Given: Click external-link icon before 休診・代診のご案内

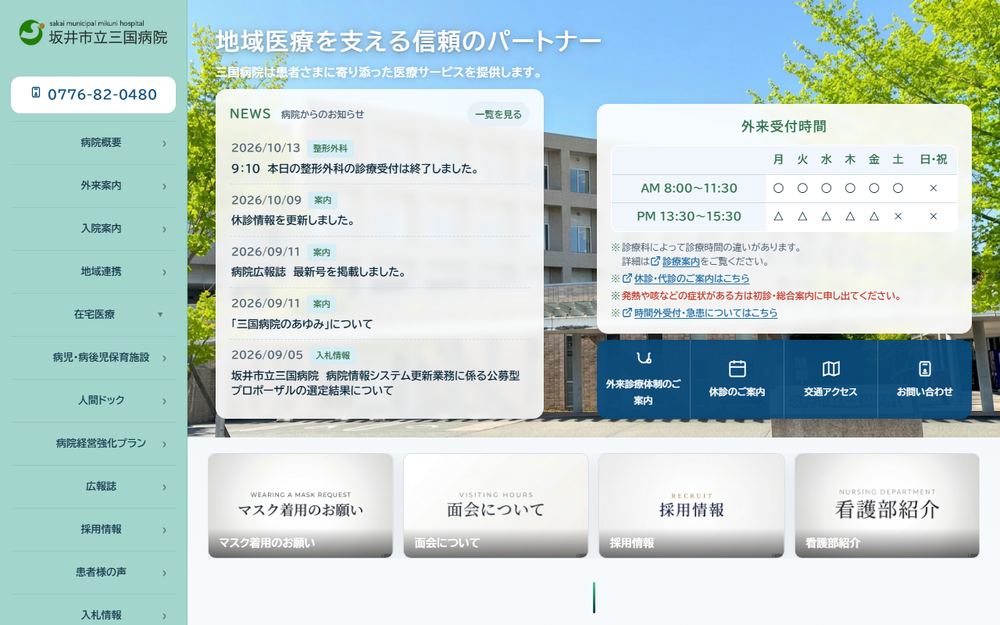Looking at the screenshot, I should tap(627, 278).
